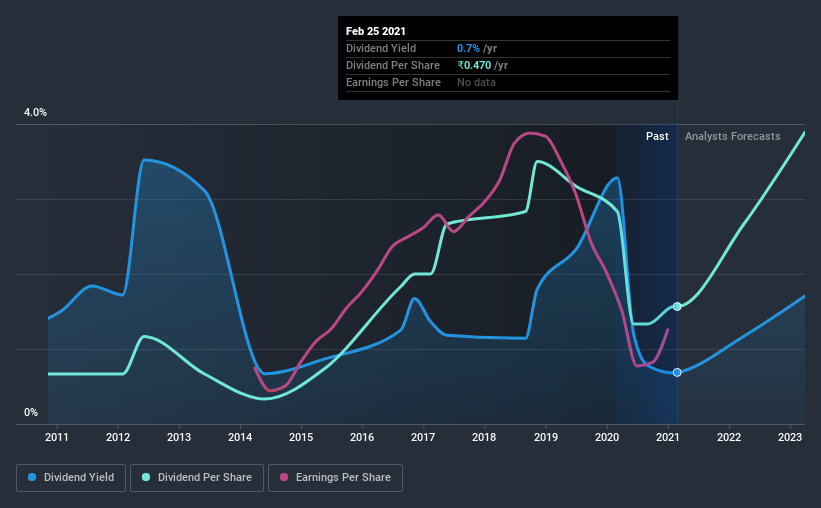This screenshot has width=821, height=508.
Task: Click the 2011 x-axis label
Action: pos(57,437)
